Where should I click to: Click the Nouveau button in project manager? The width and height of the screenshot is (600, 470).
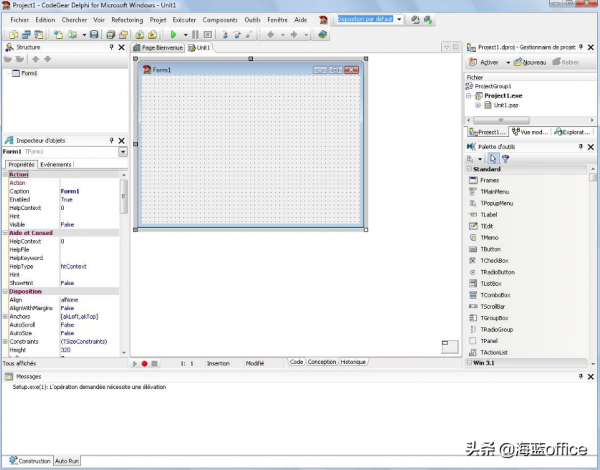tap(530, 62)
